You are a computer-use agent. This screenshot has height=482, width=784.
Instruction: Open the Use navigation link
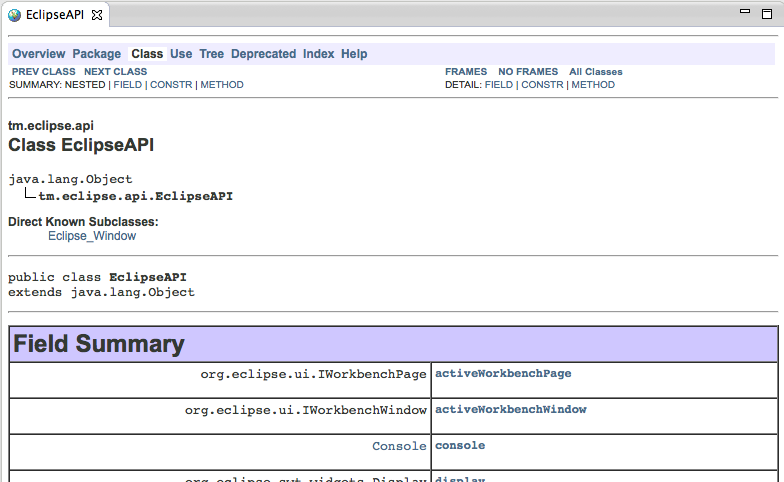coord(181,54)
